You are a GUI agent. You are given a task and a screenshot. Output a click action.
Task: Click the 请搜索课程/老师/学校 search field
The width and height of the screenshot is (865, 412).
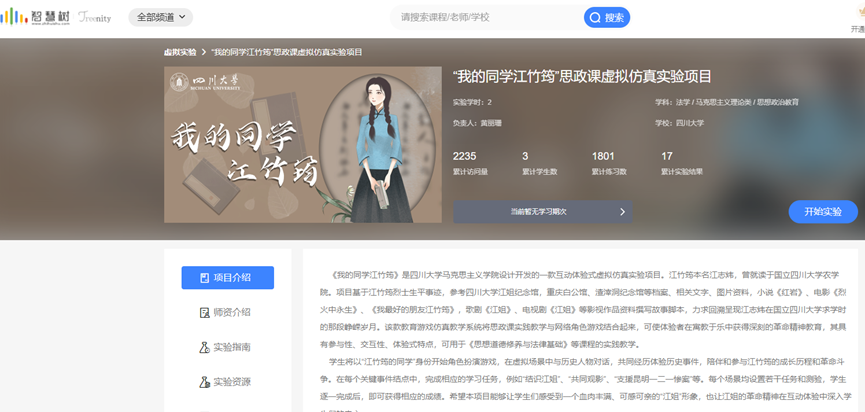485,17
